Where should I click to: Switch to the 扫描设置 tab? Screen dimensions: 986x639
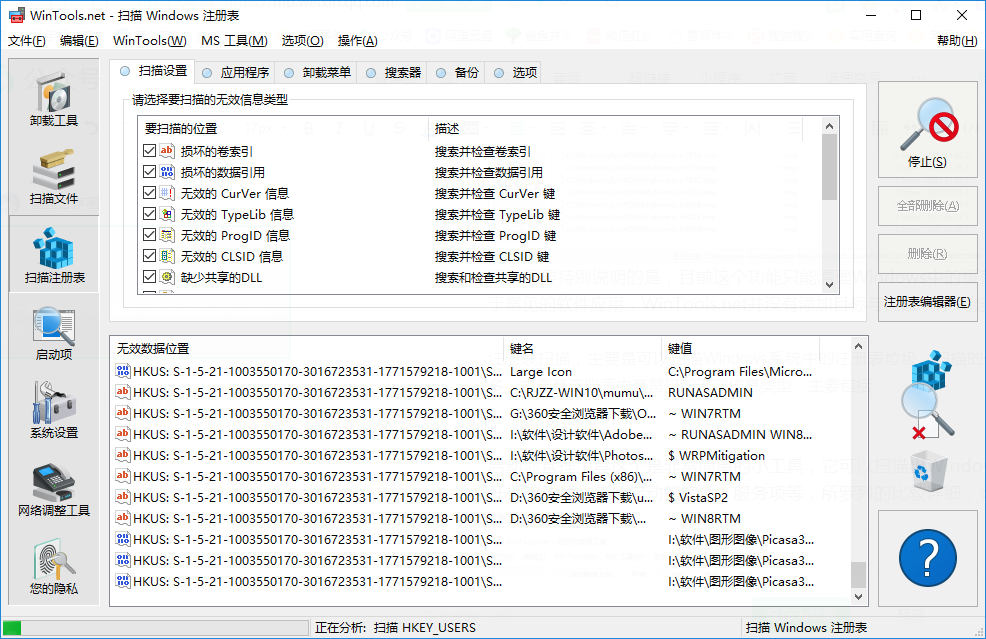[153, 71]
